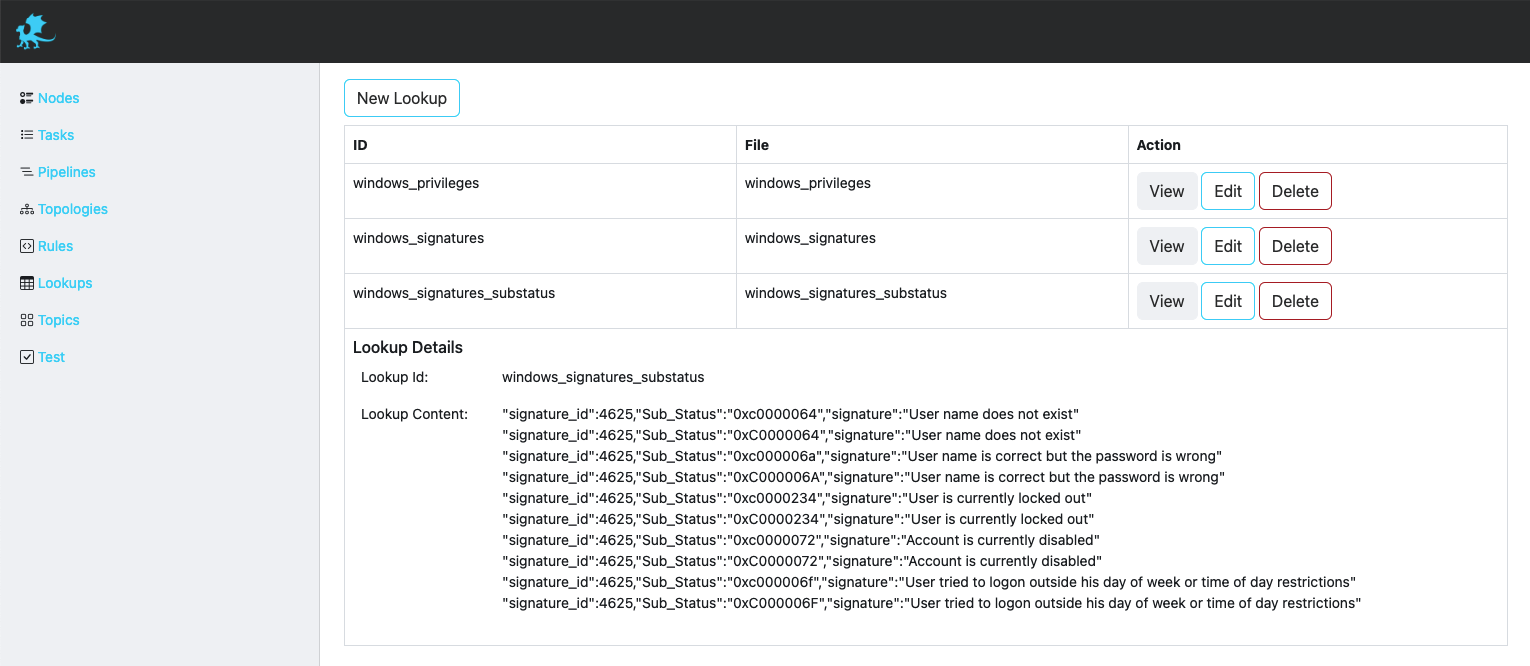
Task: Navigate to the Topologies page
Action: pos(72,209)
